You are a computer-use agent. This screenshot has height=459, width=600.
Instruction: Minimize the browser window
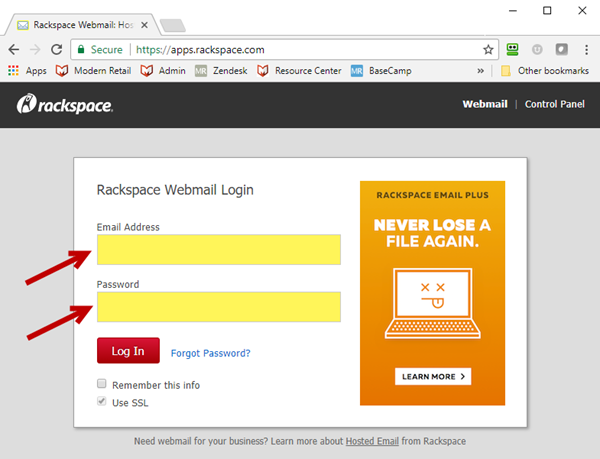click(513, 11)
